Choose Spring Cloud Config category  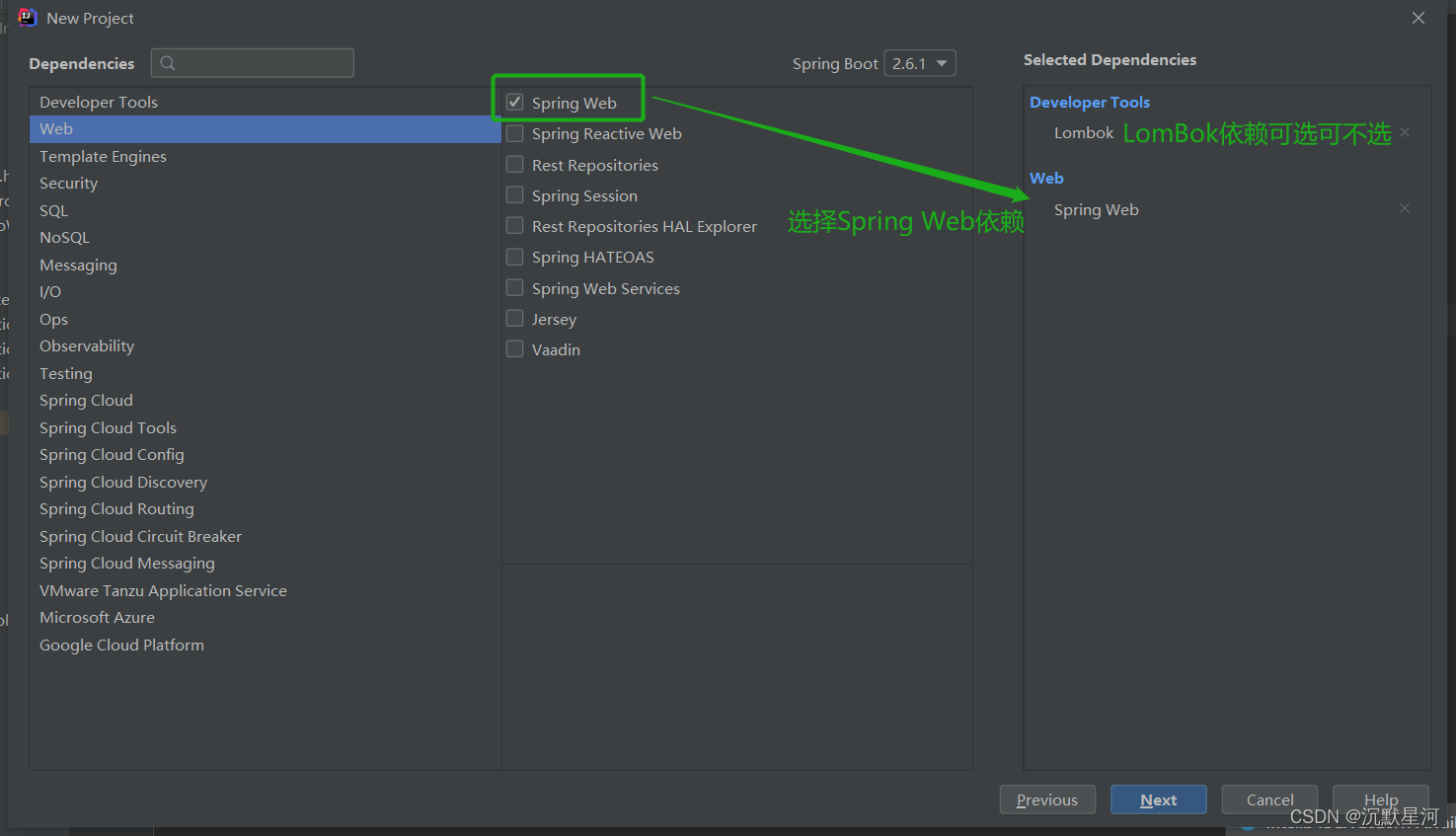tap(266, 455)
